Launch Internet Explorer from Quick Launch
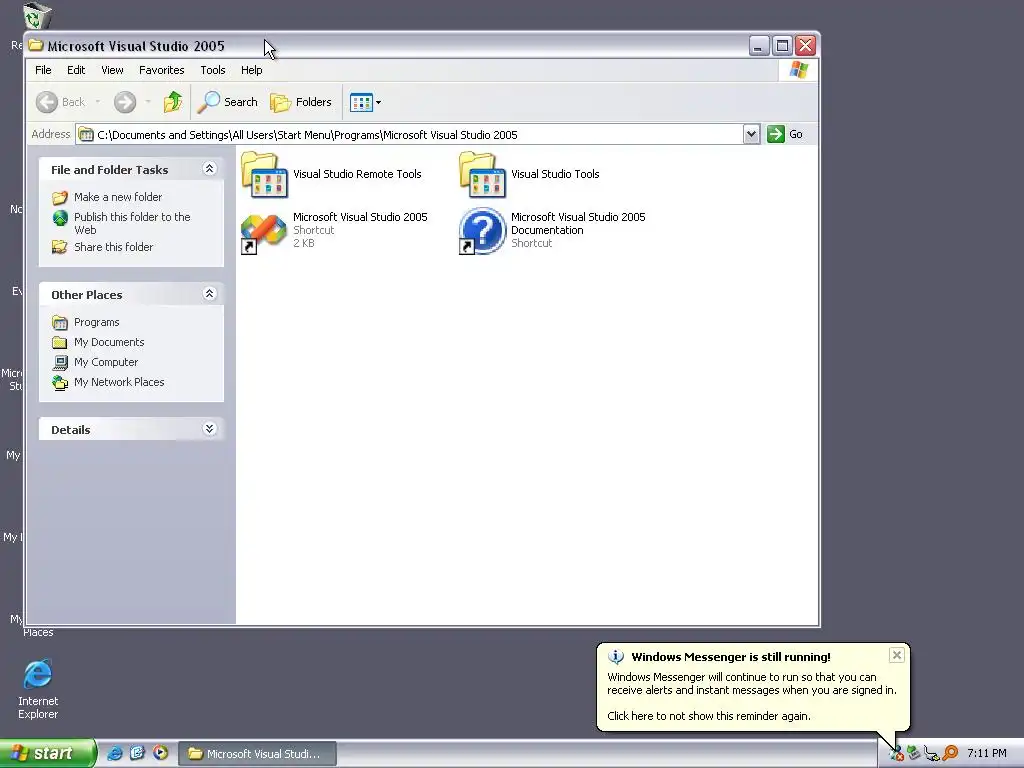 [x=114, y=753]
